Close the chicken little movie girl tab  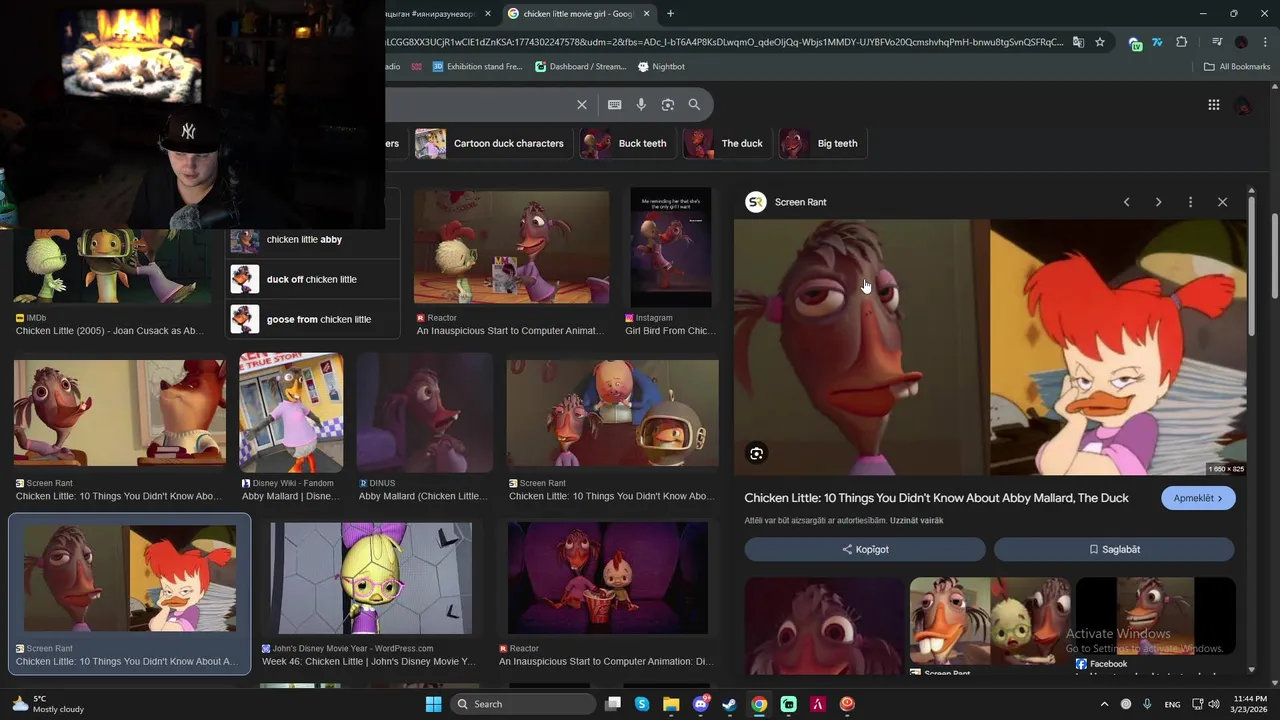pyautogui.click(x=647, y=13)
